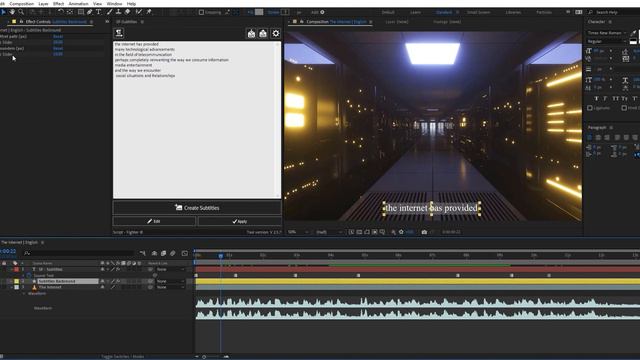Screen dimensions: 640x360
Task: Click the shy layers icon in timeline header
Action: (x=154, y=253)
